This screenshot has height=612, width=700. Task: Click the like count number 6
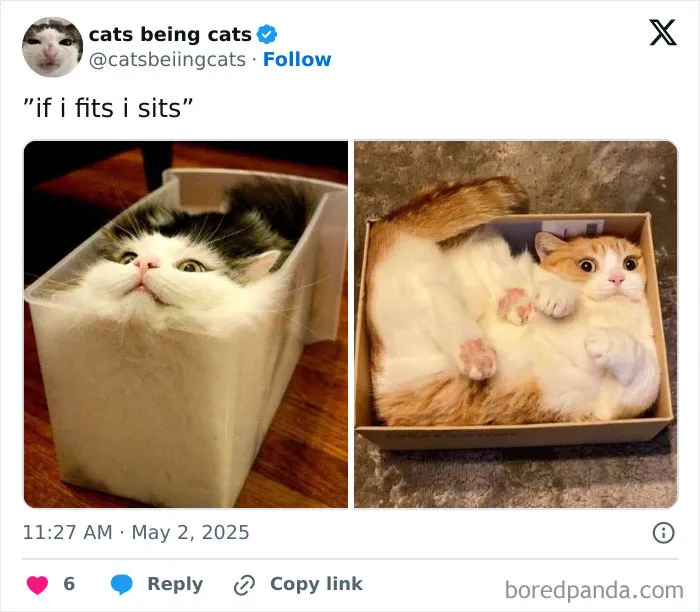(x=69, y=584)
